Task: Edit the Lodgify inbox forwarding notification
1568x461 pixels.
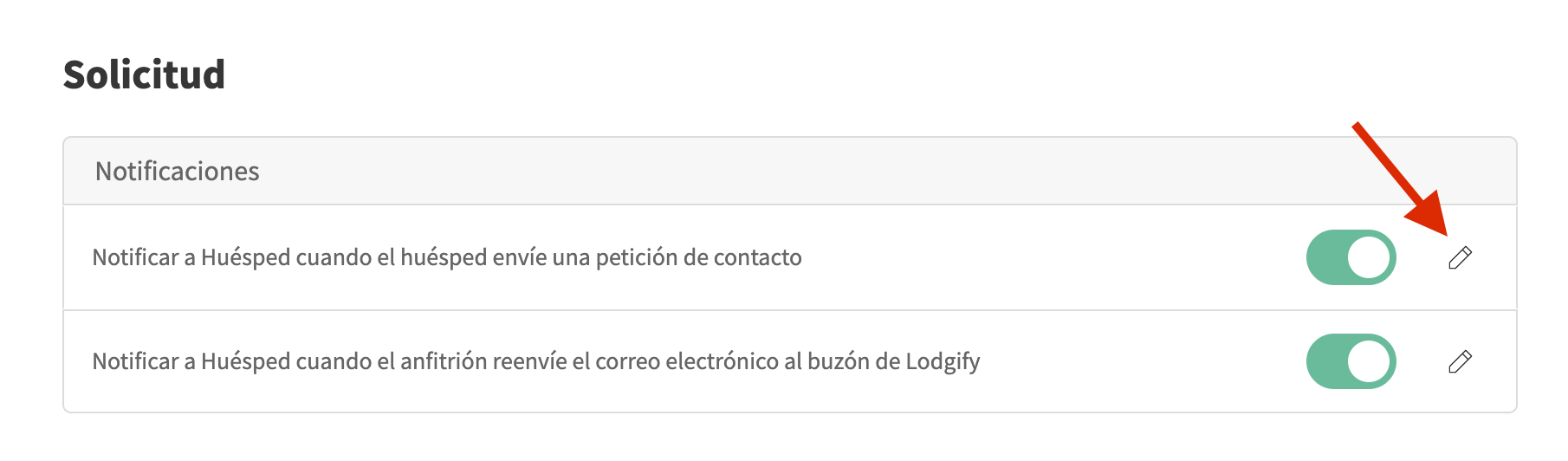Action: click(1460, 361)
